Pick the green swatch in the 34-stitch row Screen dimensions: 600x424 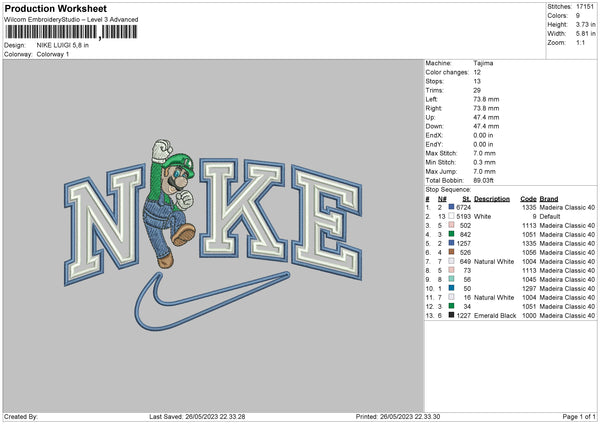451,306
